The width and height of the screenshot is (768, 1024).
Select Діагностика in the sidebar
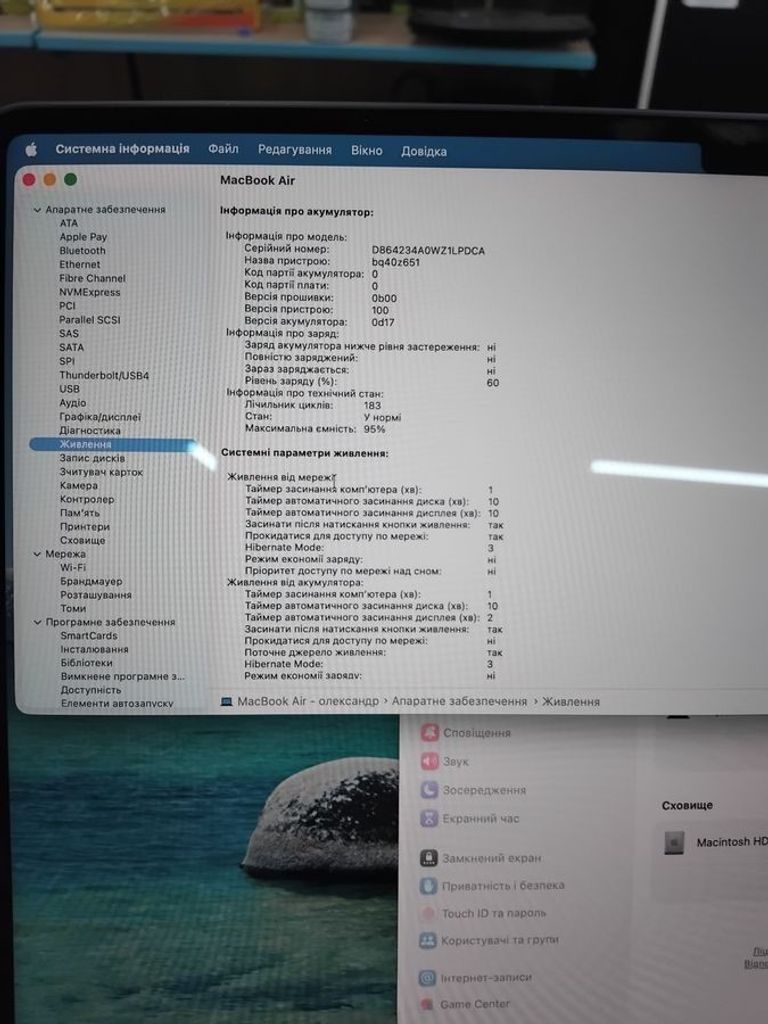[x=89, y=430]
